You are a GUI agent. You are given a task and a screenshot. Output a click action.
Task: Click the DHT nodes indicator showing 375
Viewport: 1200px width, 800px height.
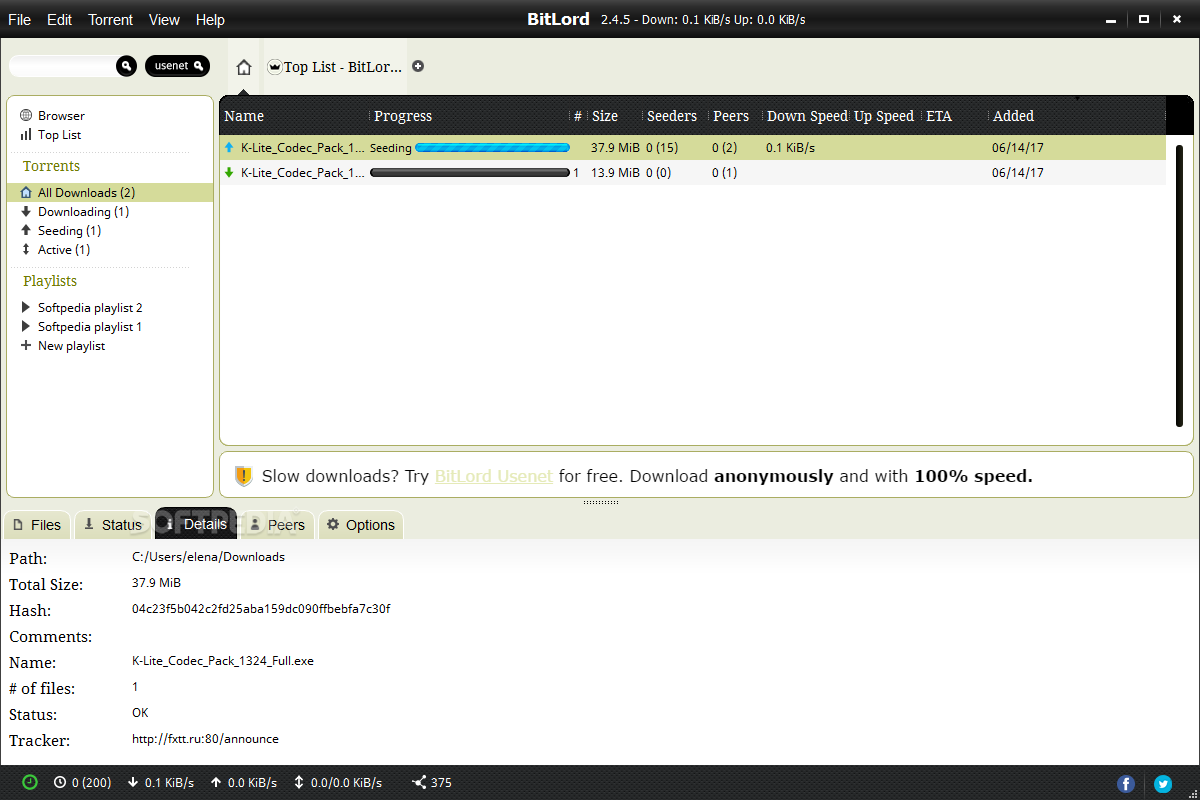(x=432, y=782)
